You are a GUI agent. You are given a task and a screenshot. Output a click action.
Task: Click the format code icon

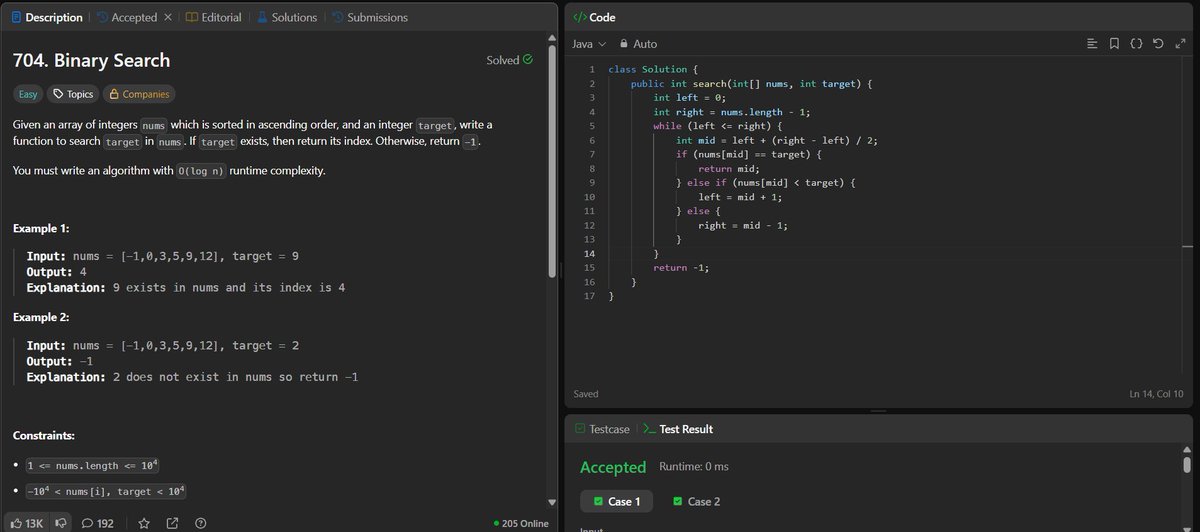click(x=1092, y=44)
